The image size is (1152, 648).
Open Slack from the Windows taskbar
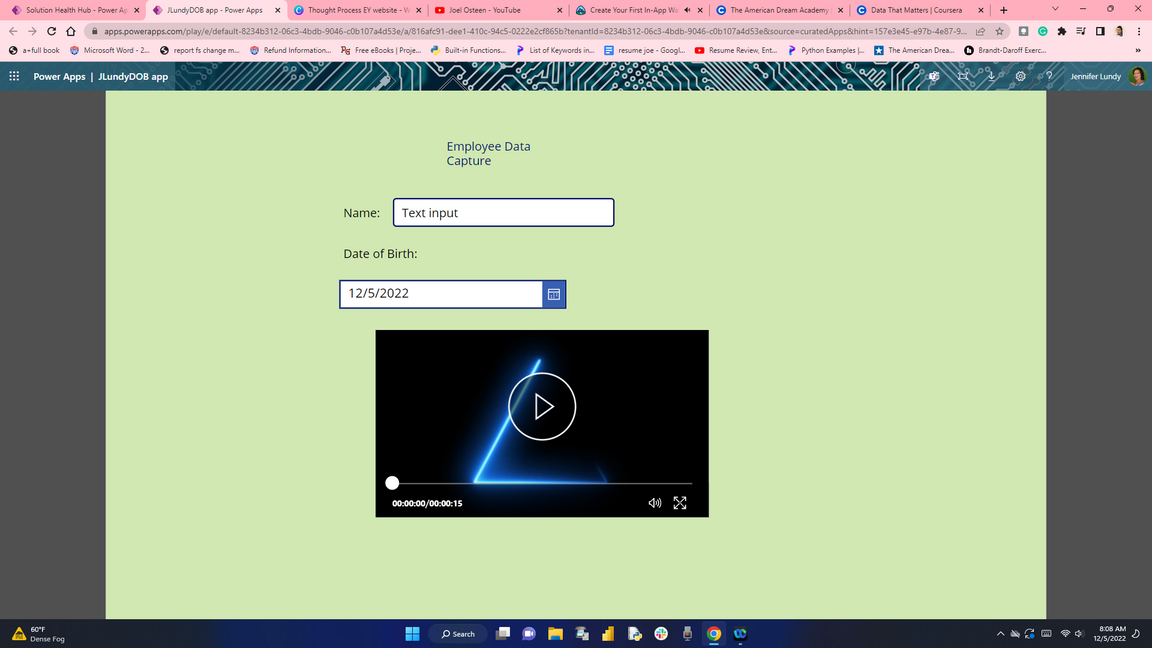(x=661, y=634)
